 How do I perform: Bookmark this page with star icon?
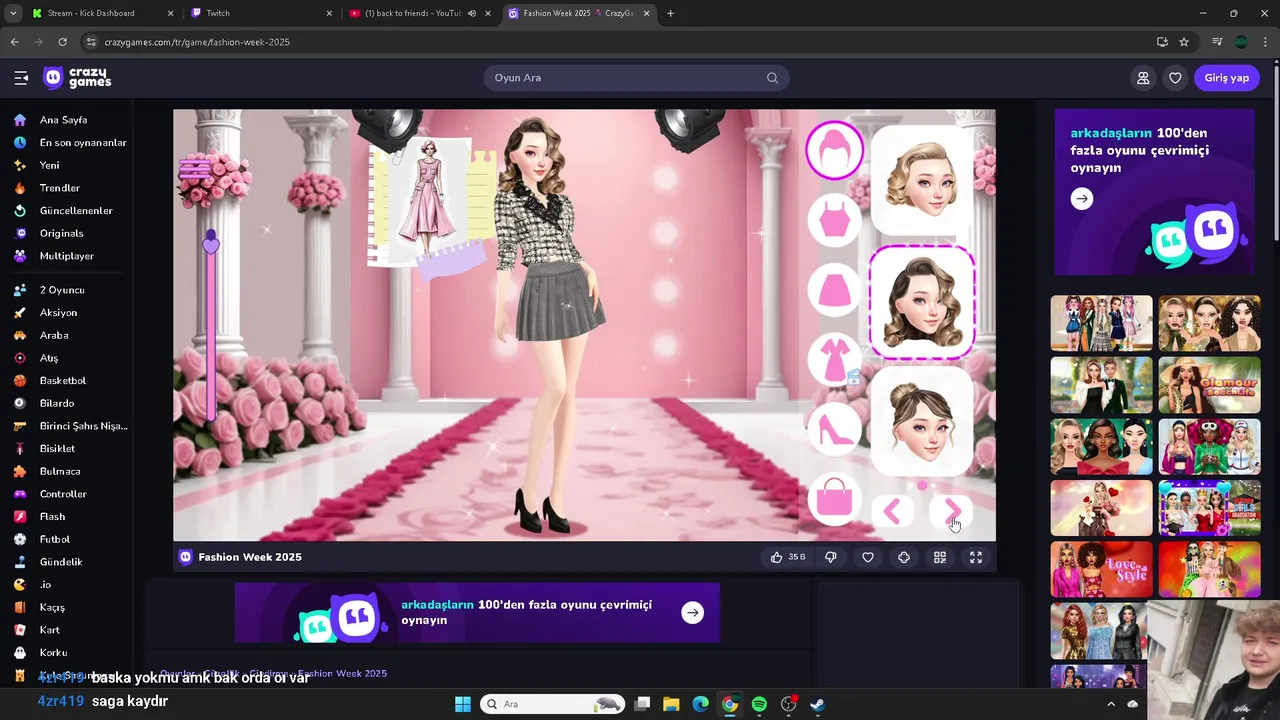1184,42
